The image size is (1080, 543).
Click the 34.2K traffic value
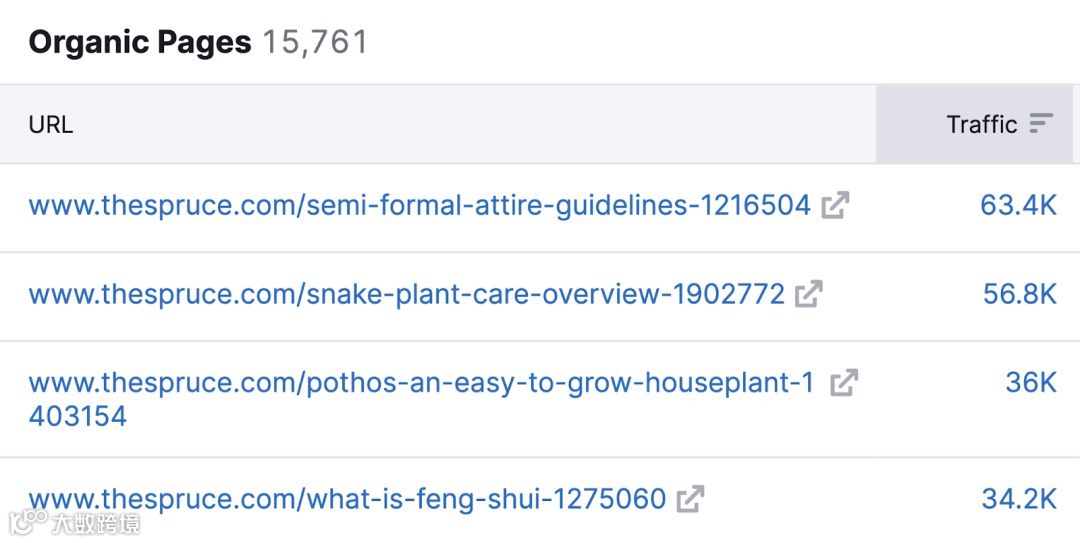click(1019, 499)
